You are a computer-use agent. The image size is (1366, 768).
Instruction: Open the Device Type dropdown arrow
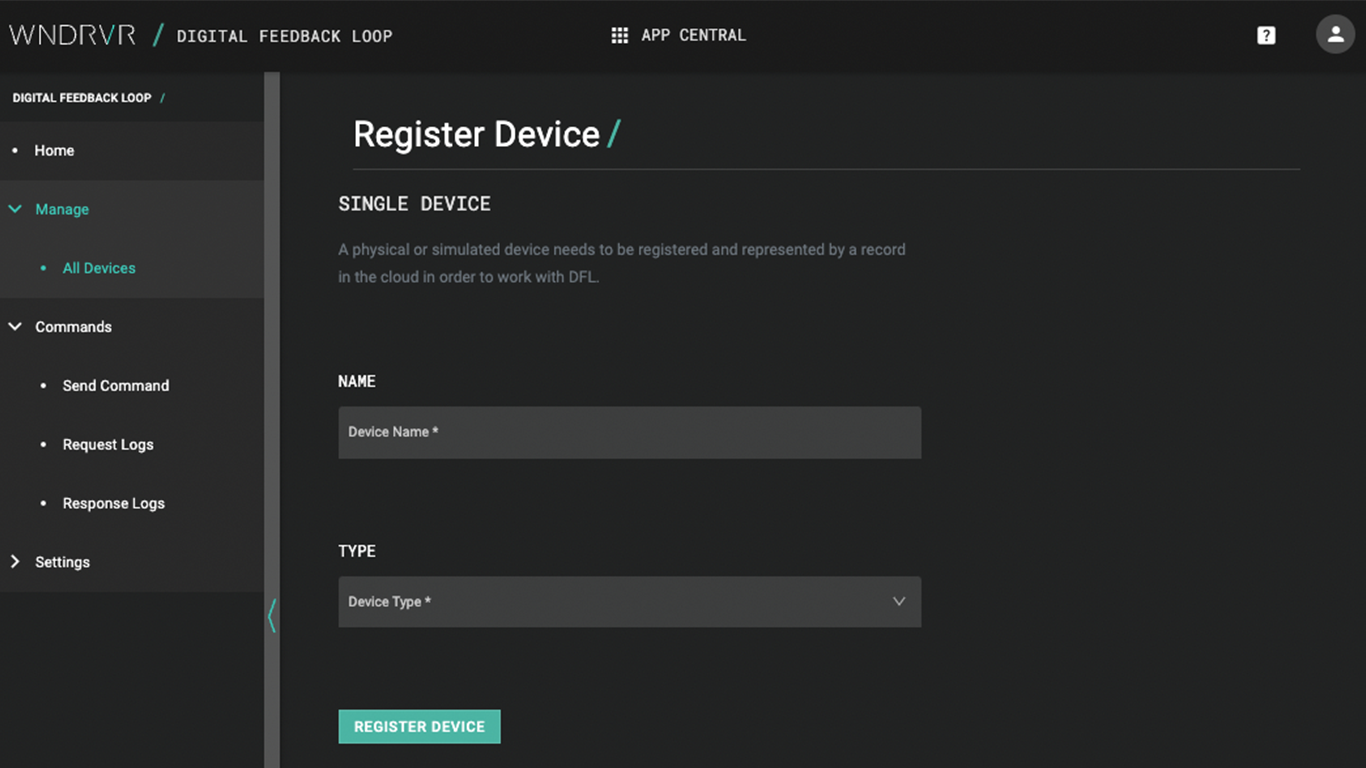tap(899, 602)
